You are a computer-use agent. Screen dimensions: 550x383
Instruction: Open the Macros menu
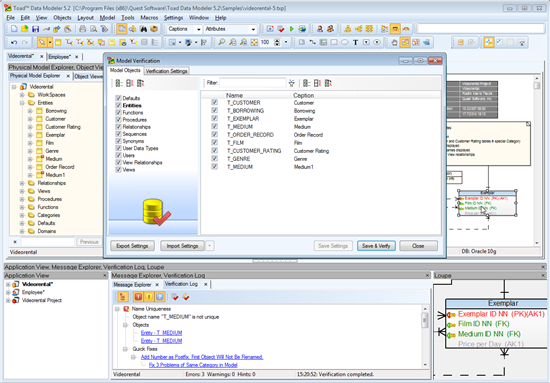point(149,18)
